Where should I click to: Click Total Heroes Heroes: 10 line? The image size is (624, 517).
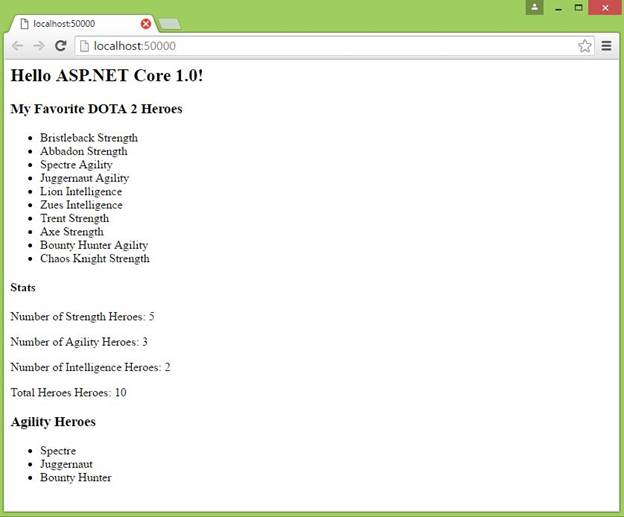pyautogui.click(x=68, y=392)
